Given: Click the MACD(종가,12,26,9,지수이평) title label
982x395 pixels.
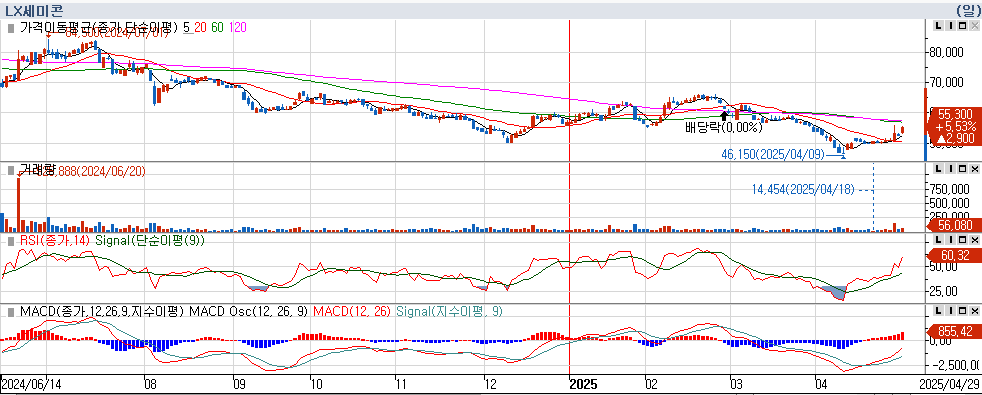Looking at the screenshot, I should [x=103, y=311].
